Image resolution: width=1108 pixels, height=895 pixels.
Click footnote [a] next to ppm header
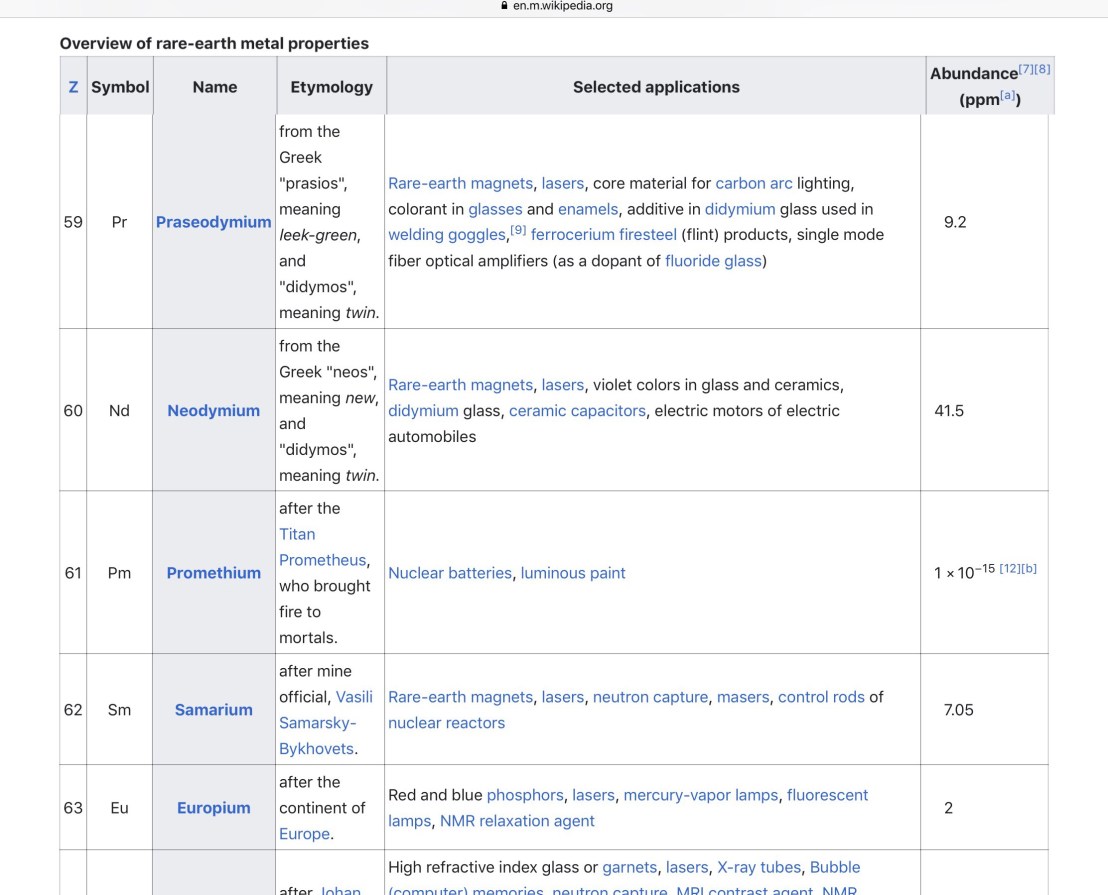click(x=1008, y=96)
